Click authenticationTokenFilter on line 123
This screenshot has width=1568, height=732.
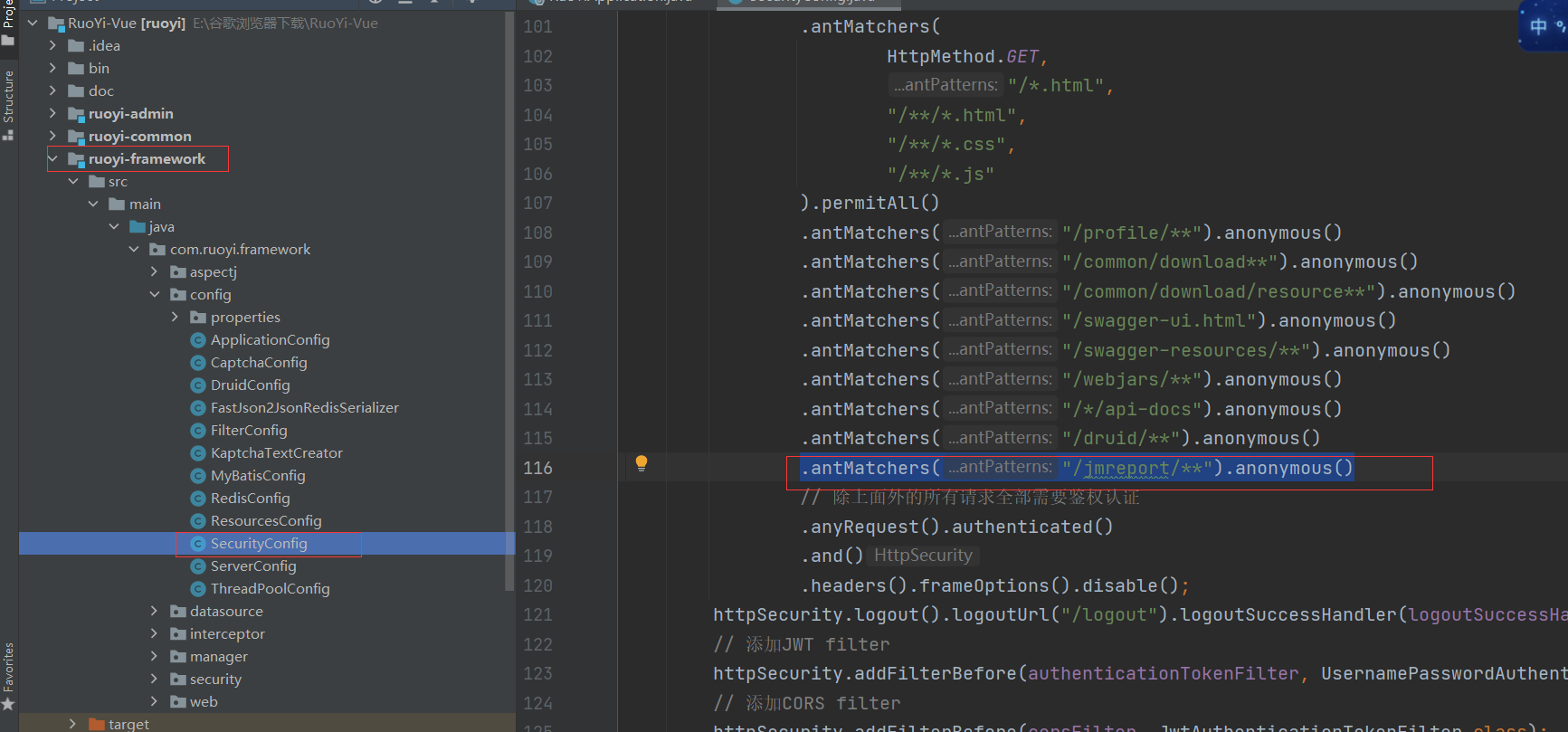tap(1164, 674)
